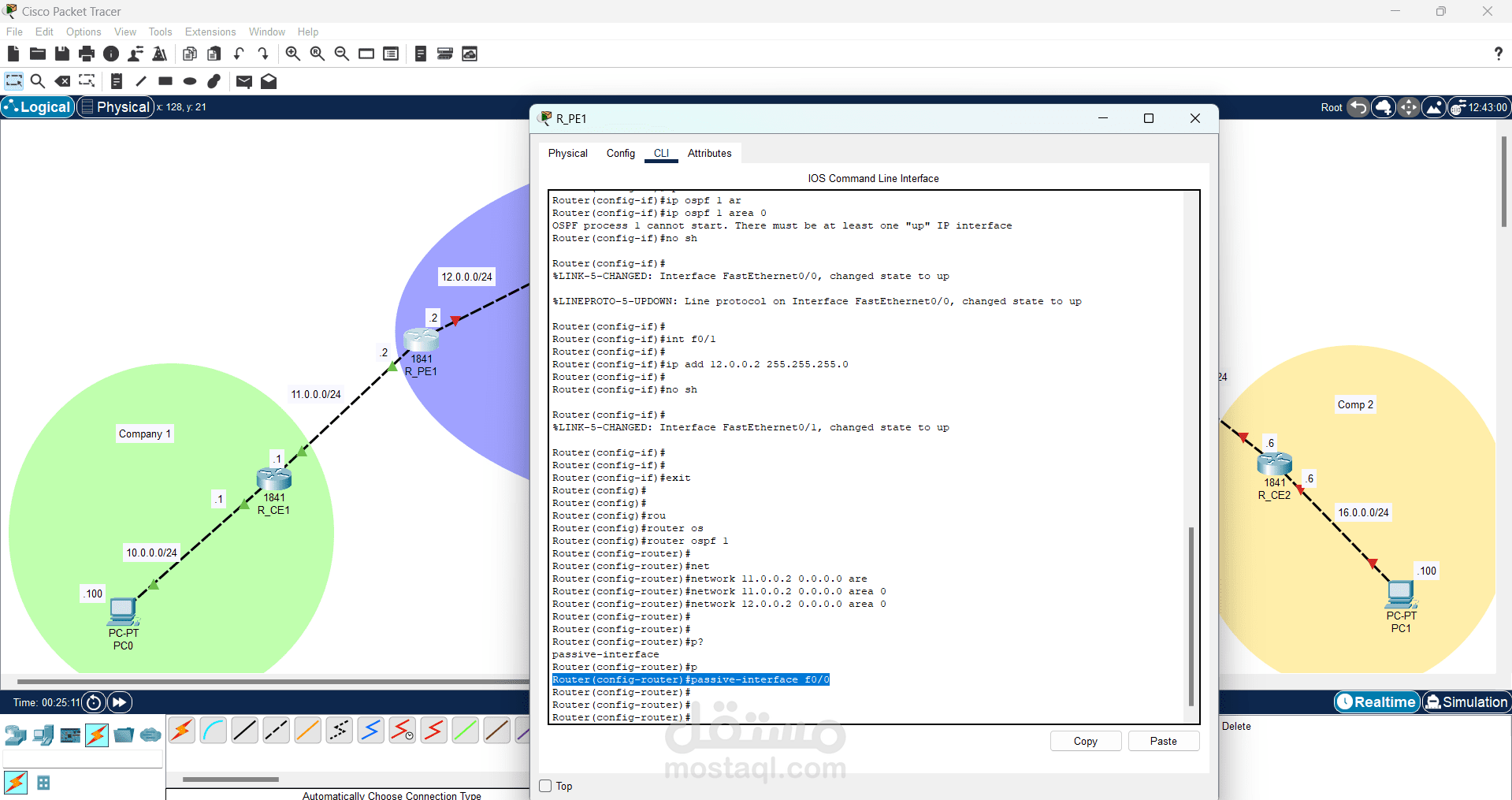Viewport: 1512px width, 800px height.
Task: Pick the copper cross-over dashed cable
Action: [x=277, y=731]
